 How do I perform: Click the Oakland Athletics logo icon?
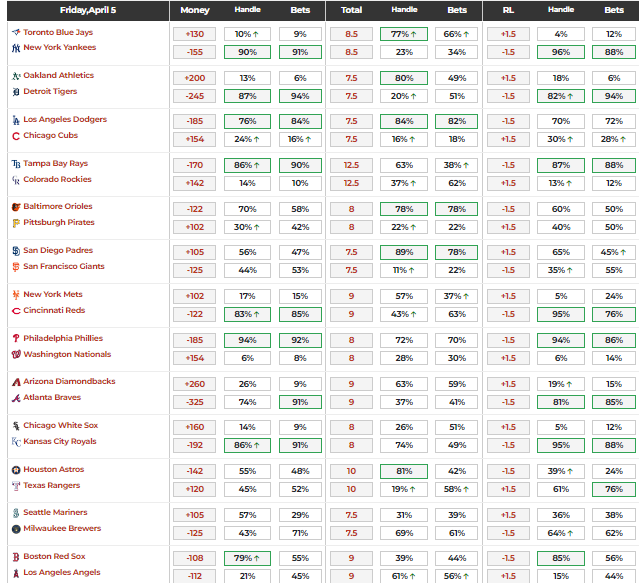click(16, 76)
